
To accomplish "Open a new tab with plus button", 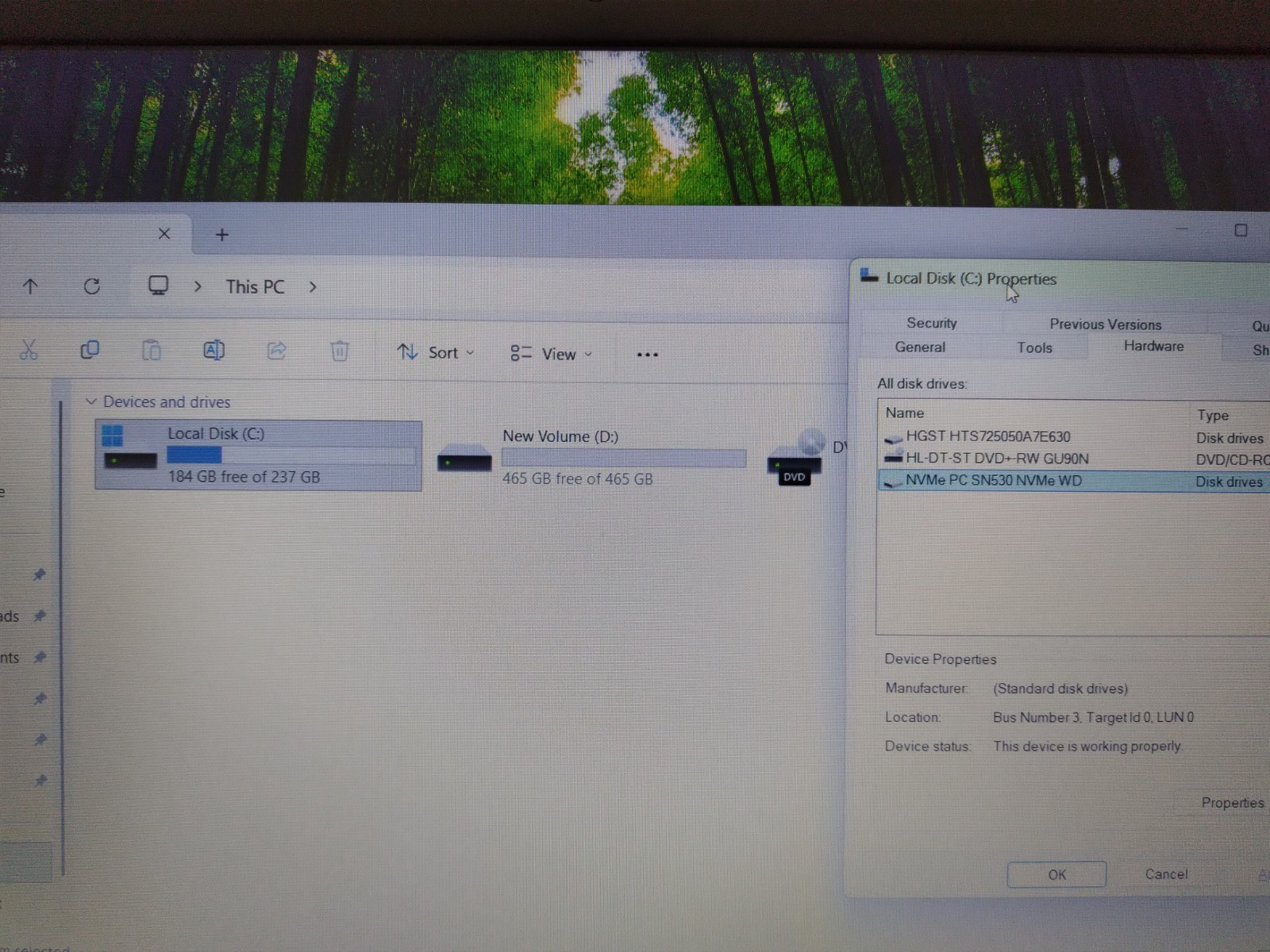I will pyautogui.click(x=222, y=235).
